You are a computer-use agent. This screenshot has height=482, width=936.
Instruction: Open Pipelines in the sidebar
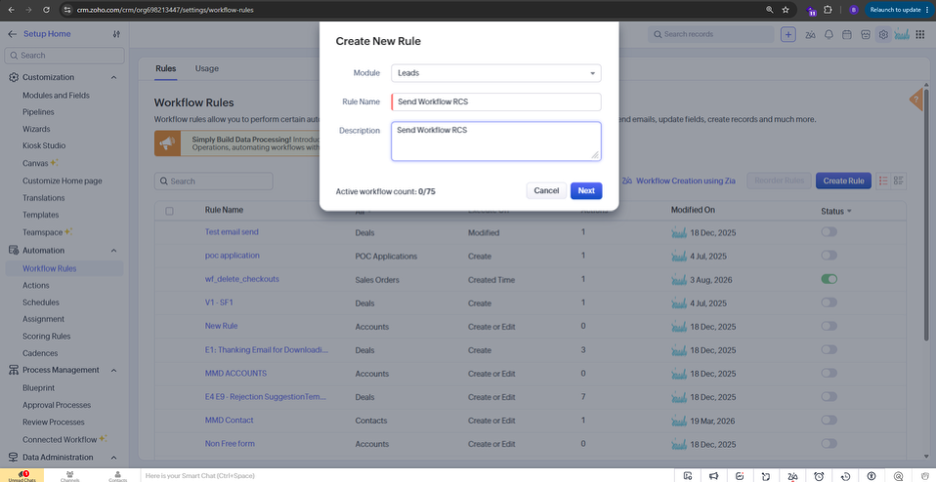pos(38,112)
